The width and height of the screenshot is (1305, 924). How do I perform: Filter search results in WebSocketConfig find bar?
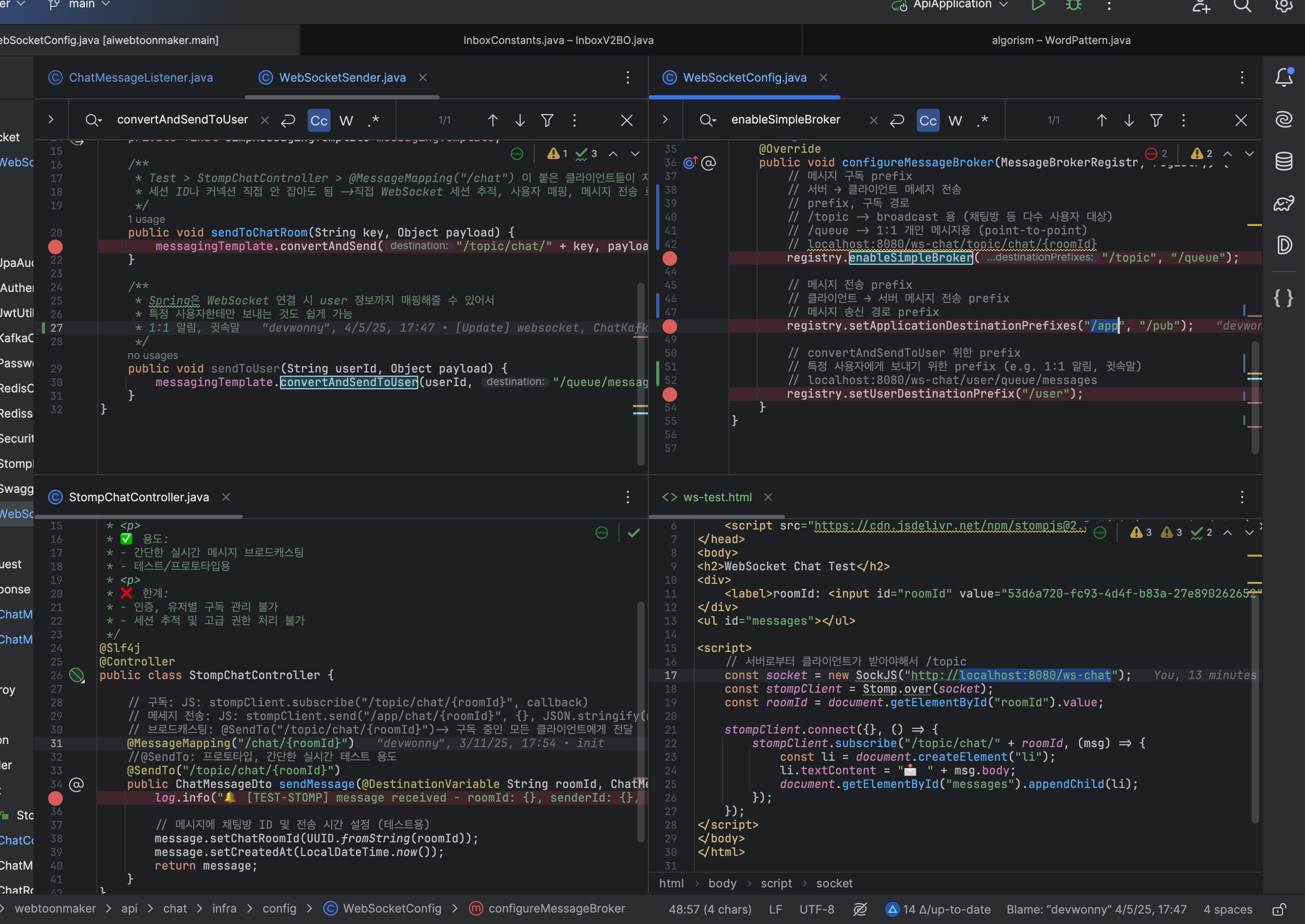1156,120
